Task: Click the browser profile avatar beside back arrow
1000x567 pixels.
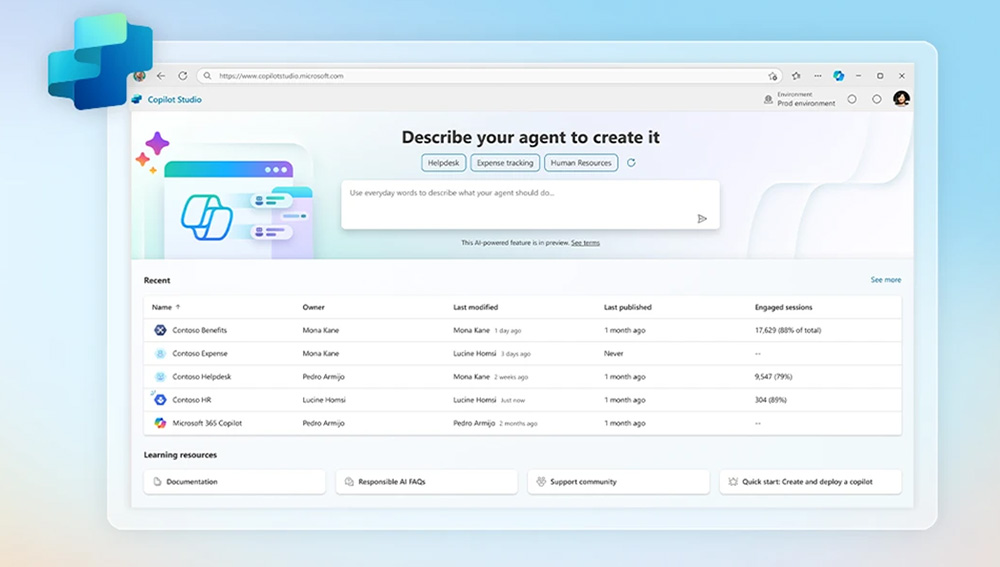Action: 140,76
